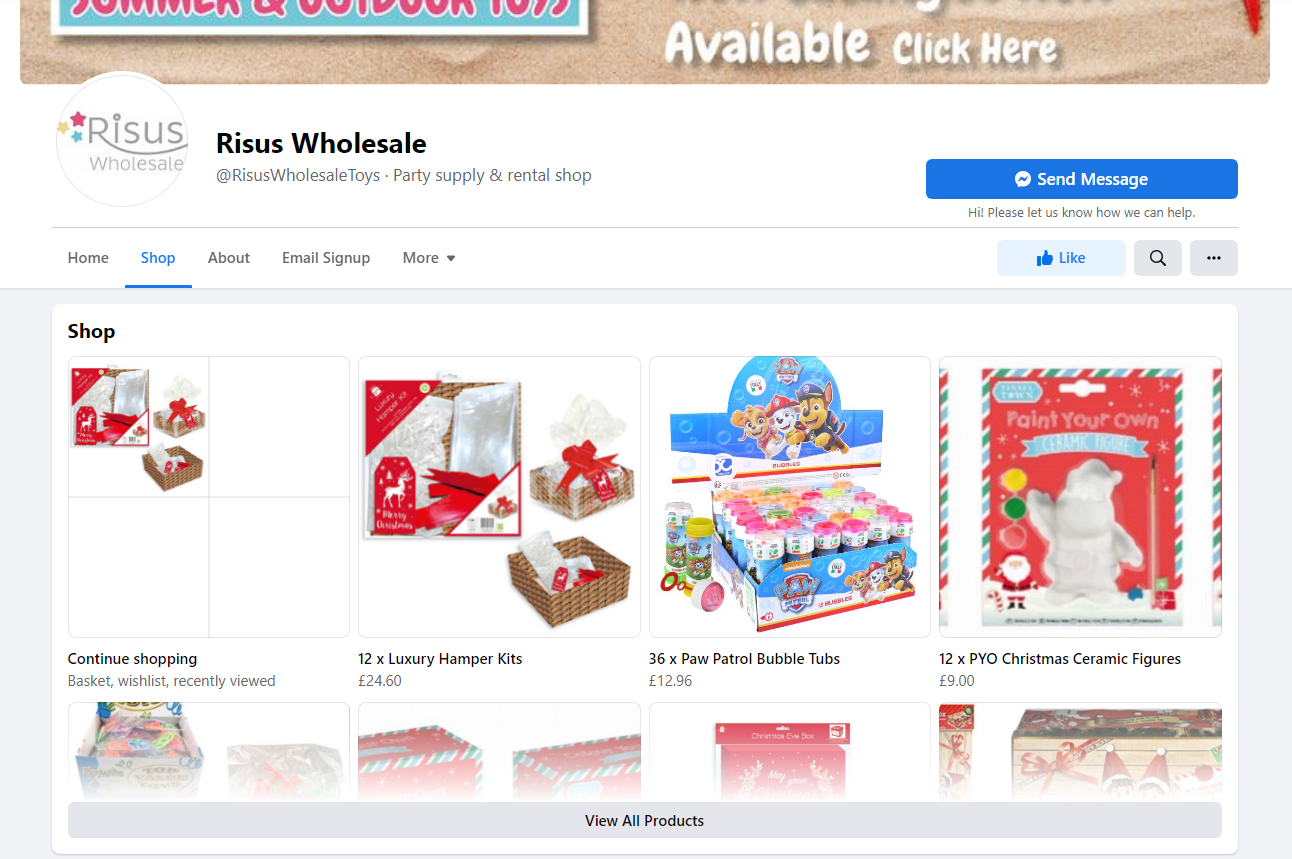Image resolution: width=1292 pixels, height=859 pixels.
Task: Open the Luxury Hamper Kits product image
Action: click(x=499, y=497)
